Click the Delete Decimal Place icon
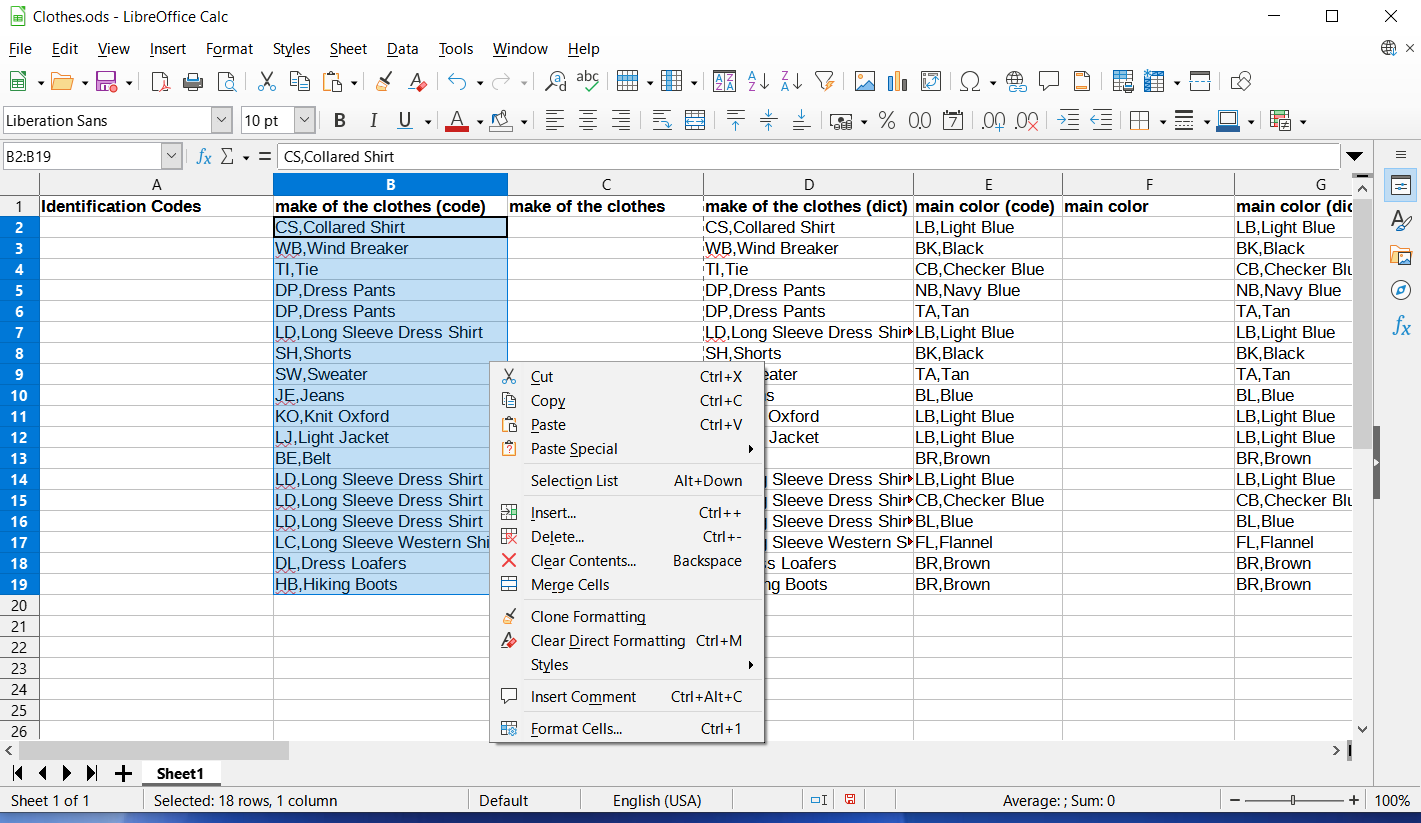Viewport: 1421px width, 823px height. click(1026, 121)
